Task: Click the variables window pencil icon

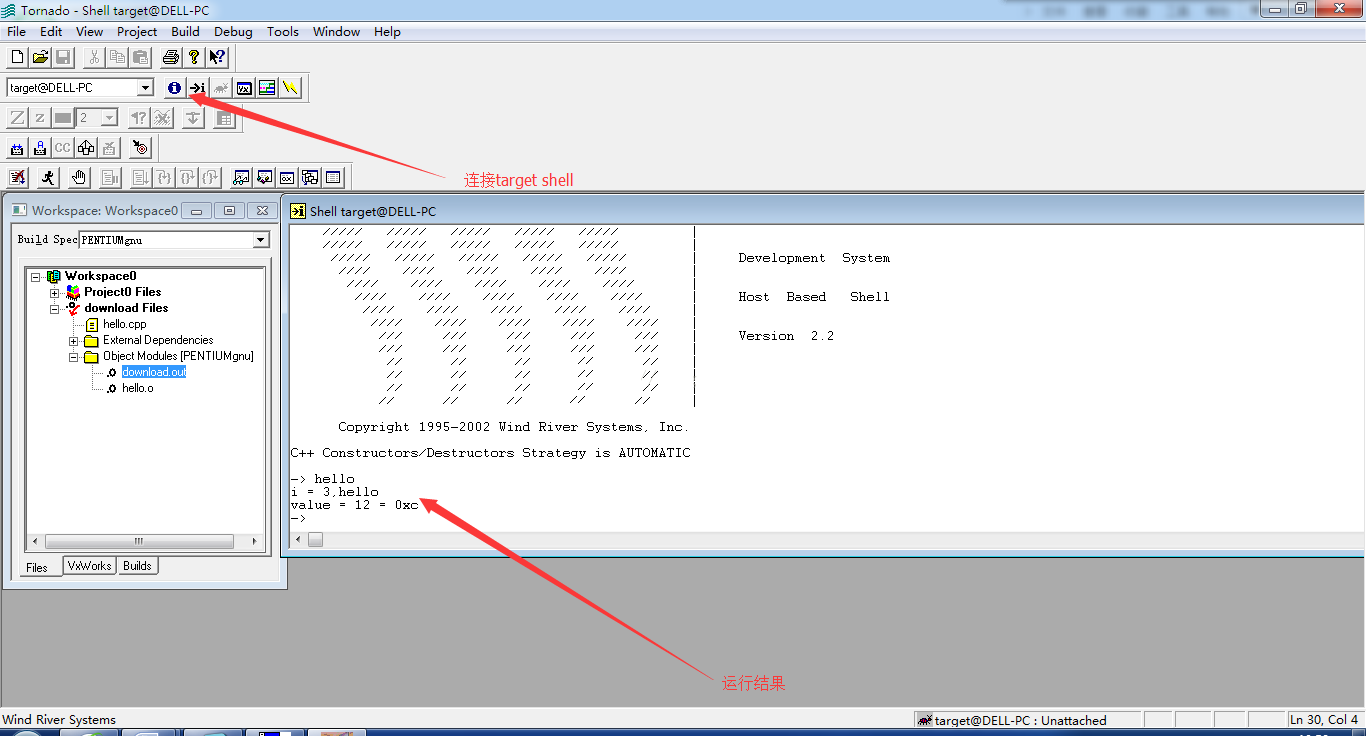Action: [x=264, y=178]
